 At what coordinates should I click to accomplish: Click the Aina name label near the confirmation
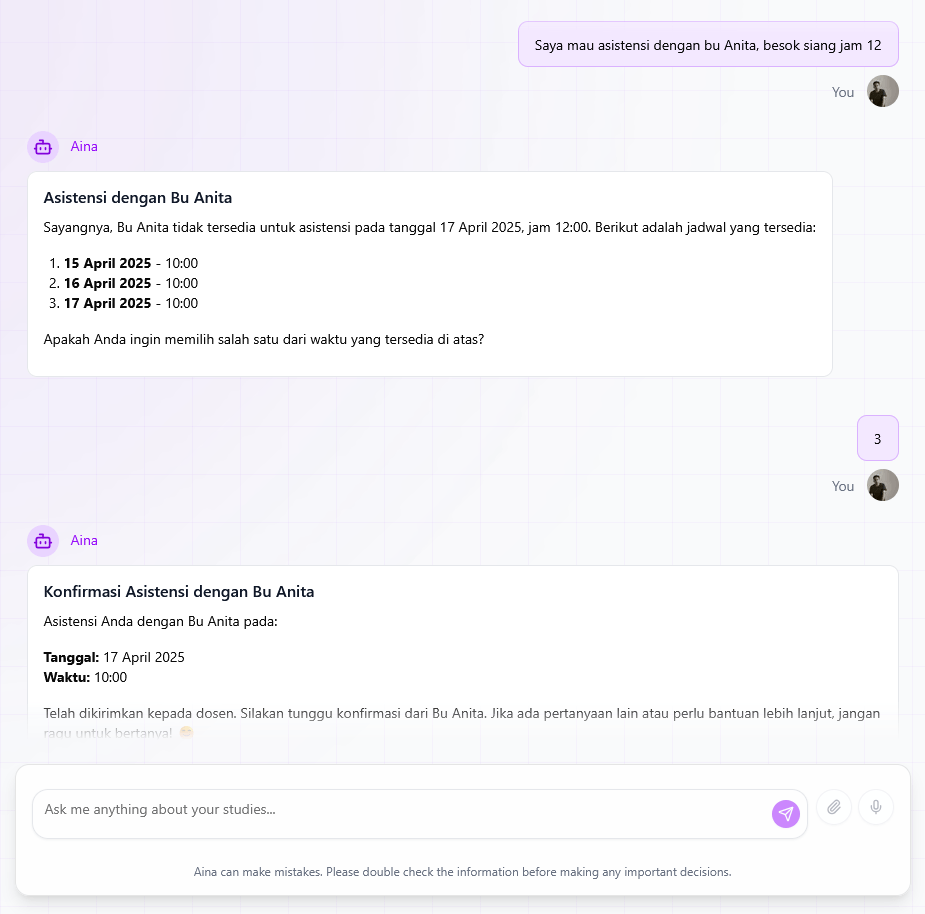[84, 540]
